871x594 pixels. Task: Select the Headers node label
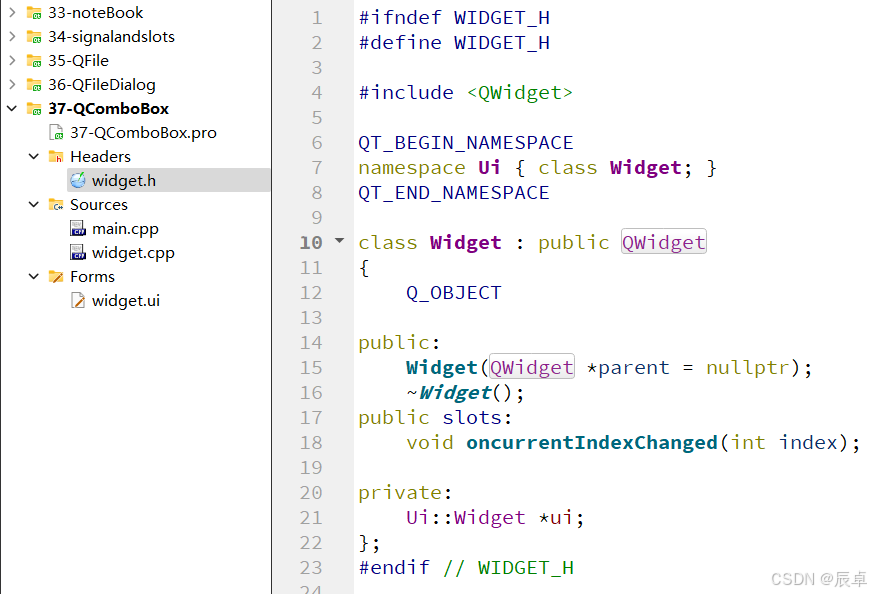point(101,157)
